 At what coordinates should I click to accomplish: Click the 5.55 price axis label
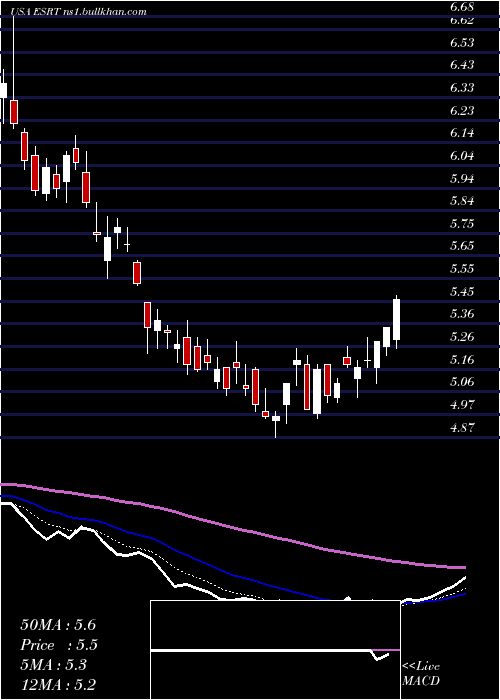[x=462, y=268]
